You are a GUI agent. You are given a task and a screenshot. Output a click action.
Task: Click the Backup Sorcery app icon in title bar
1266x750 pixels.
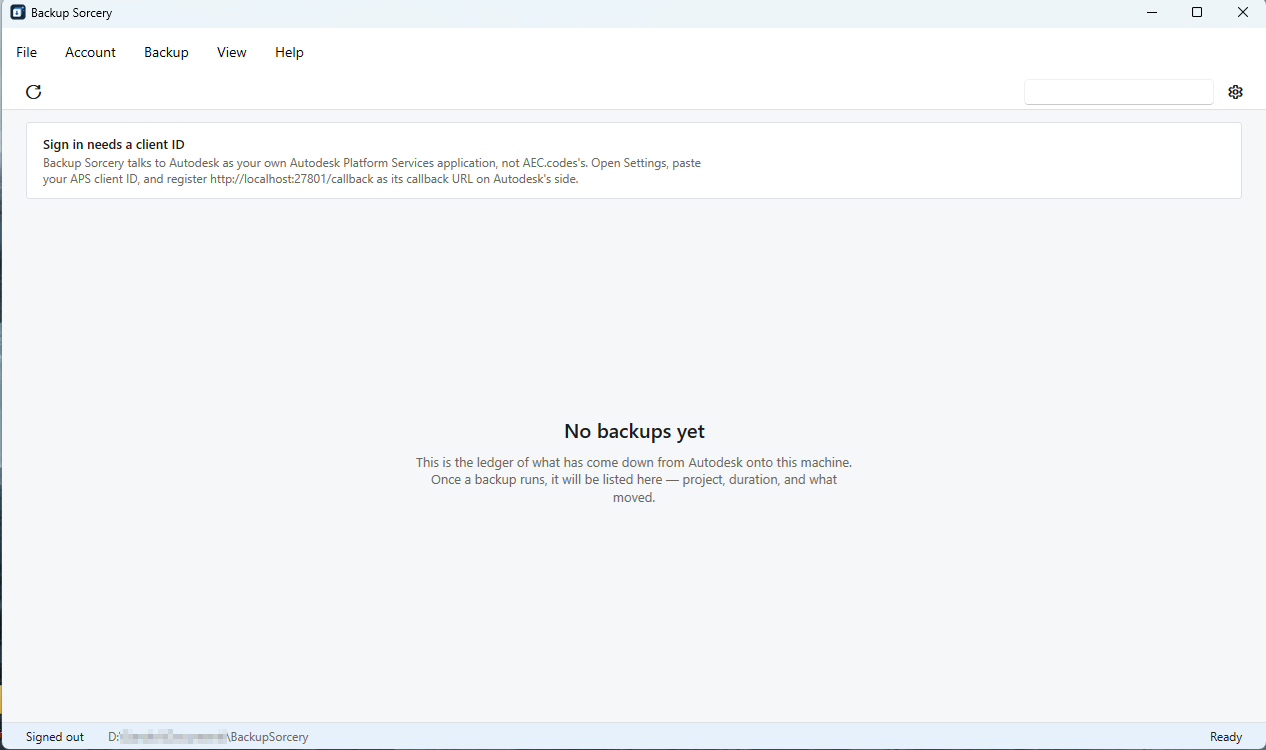coord(17,13)
